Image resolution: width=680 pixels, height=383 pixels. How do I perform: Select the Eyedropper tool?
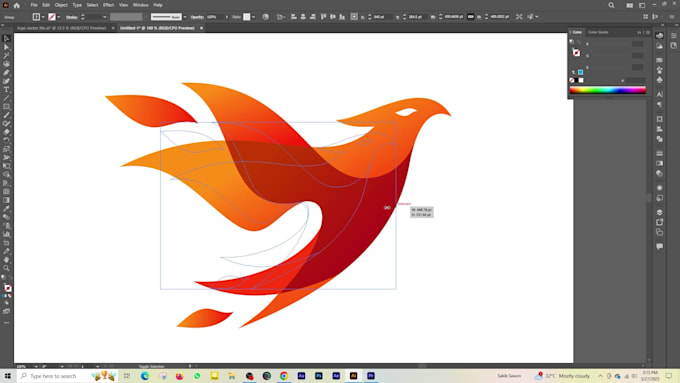tap(6, 209)
